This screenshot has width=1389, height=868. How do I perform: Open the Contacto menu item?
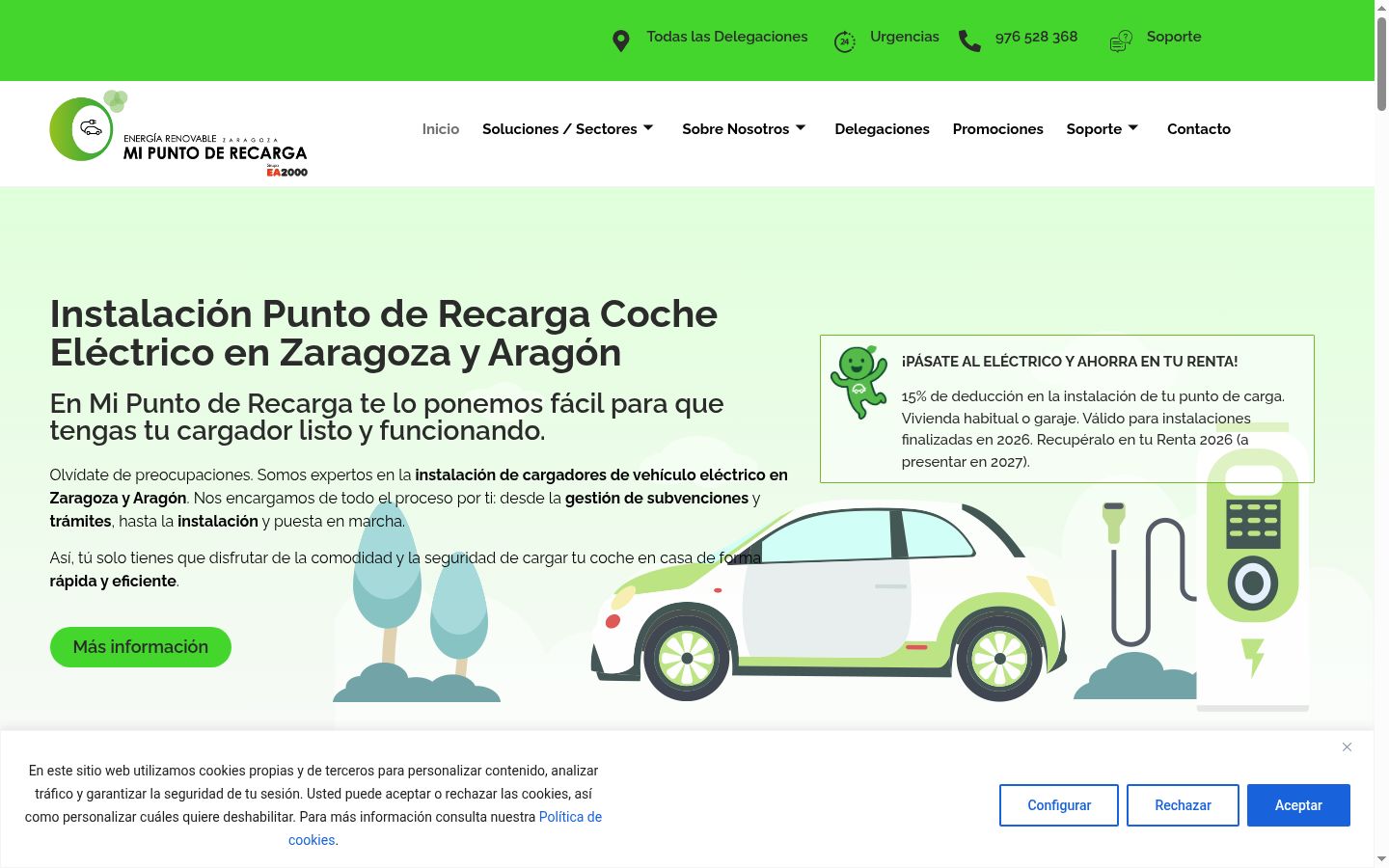[1199, 129]
